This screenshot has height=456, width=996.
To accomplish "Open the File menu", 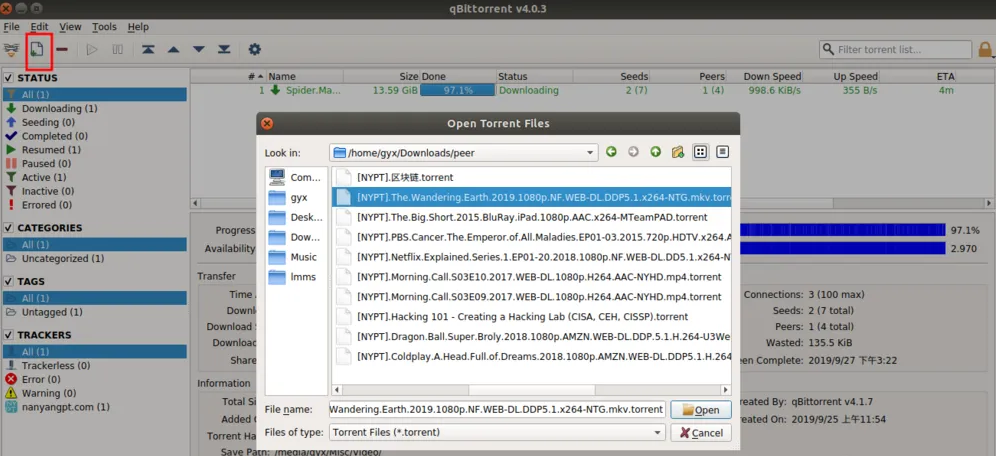I will (x=11, y=27).
